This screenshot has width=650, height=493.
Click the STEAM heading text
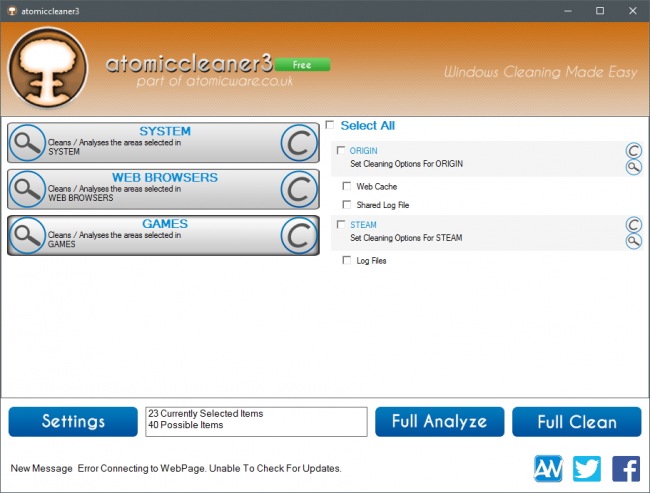point(363,225)
